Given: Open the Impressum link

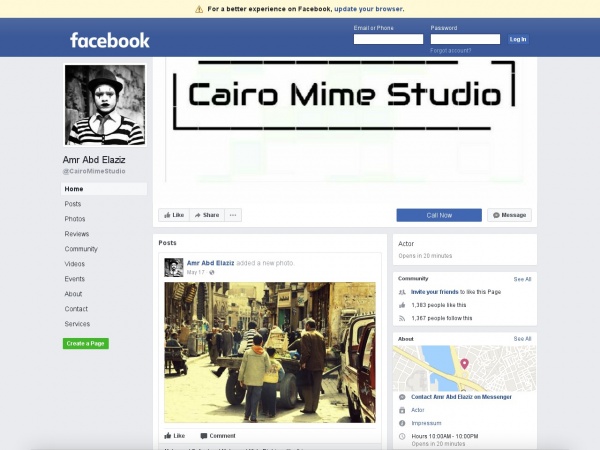Looking at the screenshot, I should (426, 423).
